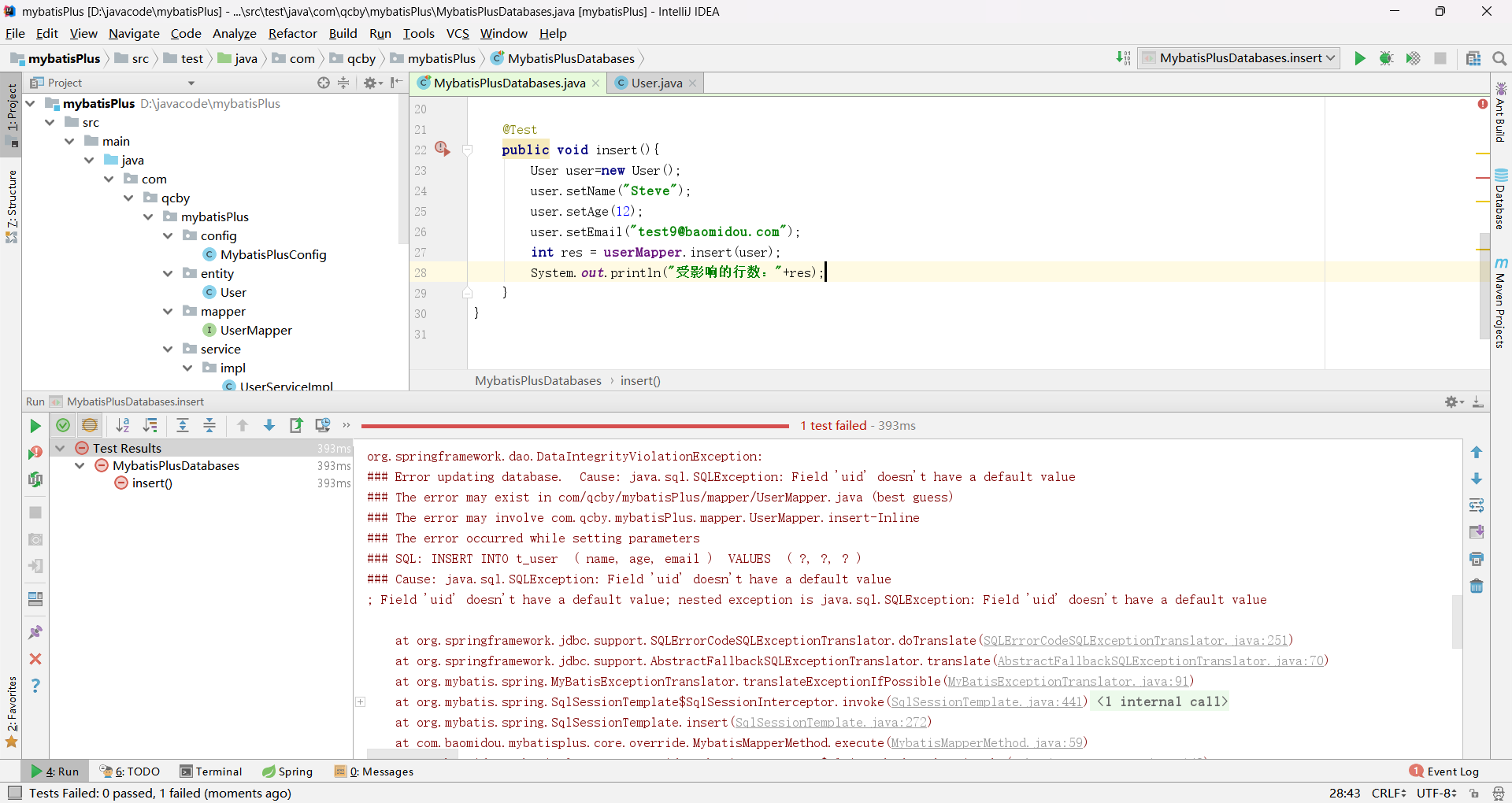Open run configuration dropdown MybatisPlusDatabases.insert
Screen dimensions: 1512x803
click(1239, 58)
